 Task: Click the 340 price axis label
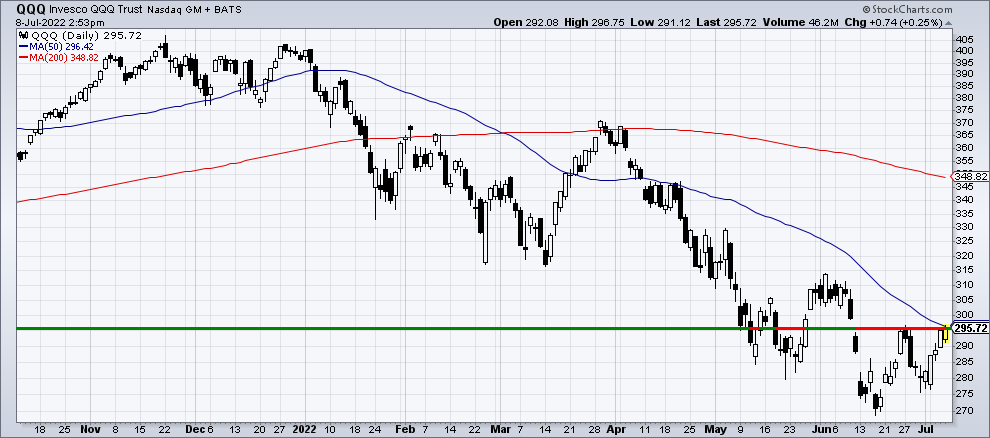(962, 200)
